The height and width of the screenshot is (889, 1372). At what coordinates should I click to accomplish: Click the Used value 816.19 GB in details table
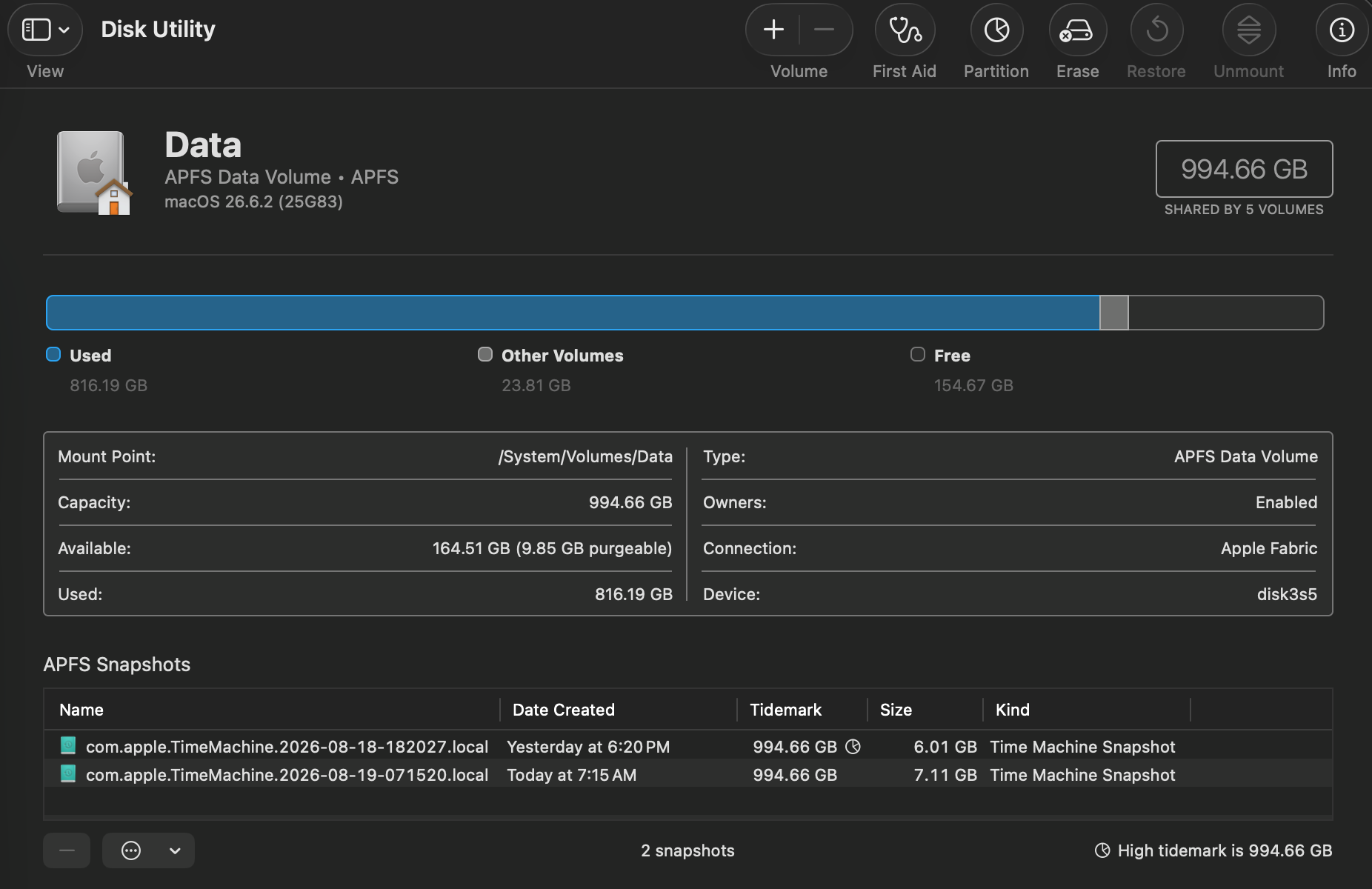(633, 594)
